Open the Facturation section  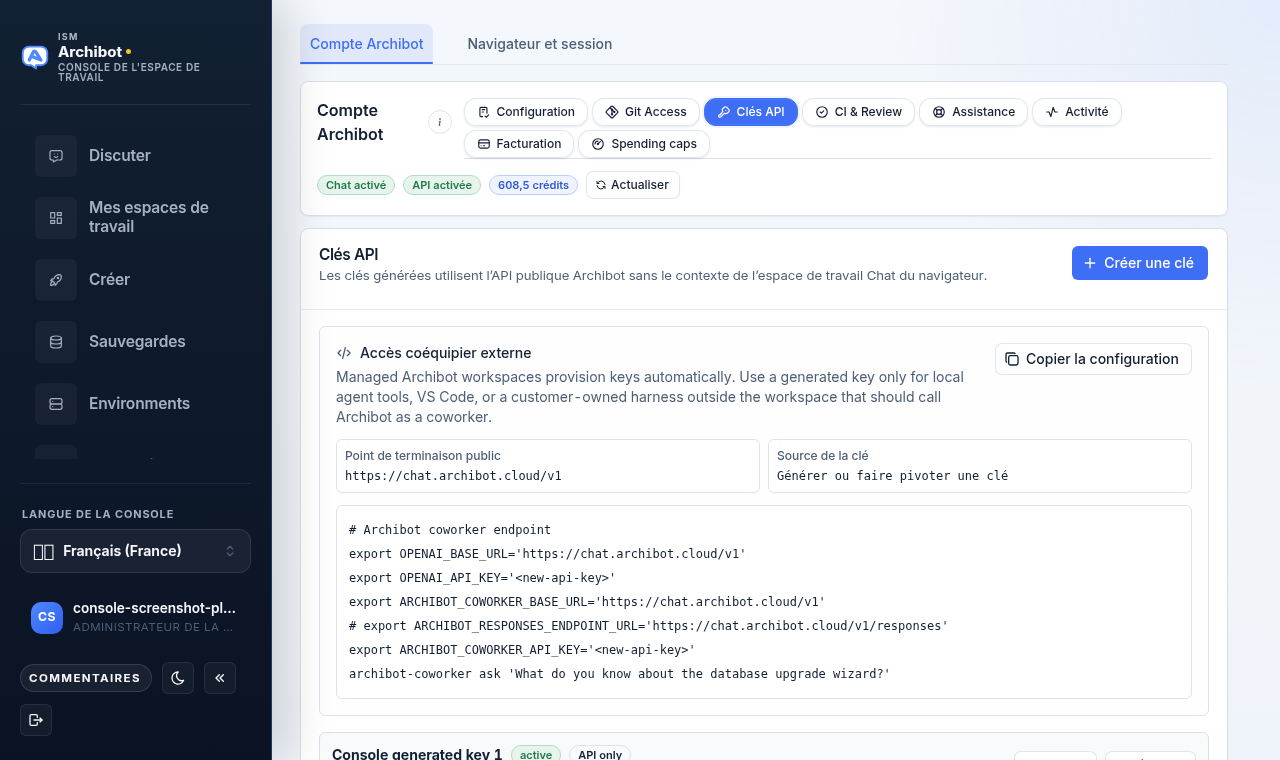pyautogui.click(x=519, y=144)
